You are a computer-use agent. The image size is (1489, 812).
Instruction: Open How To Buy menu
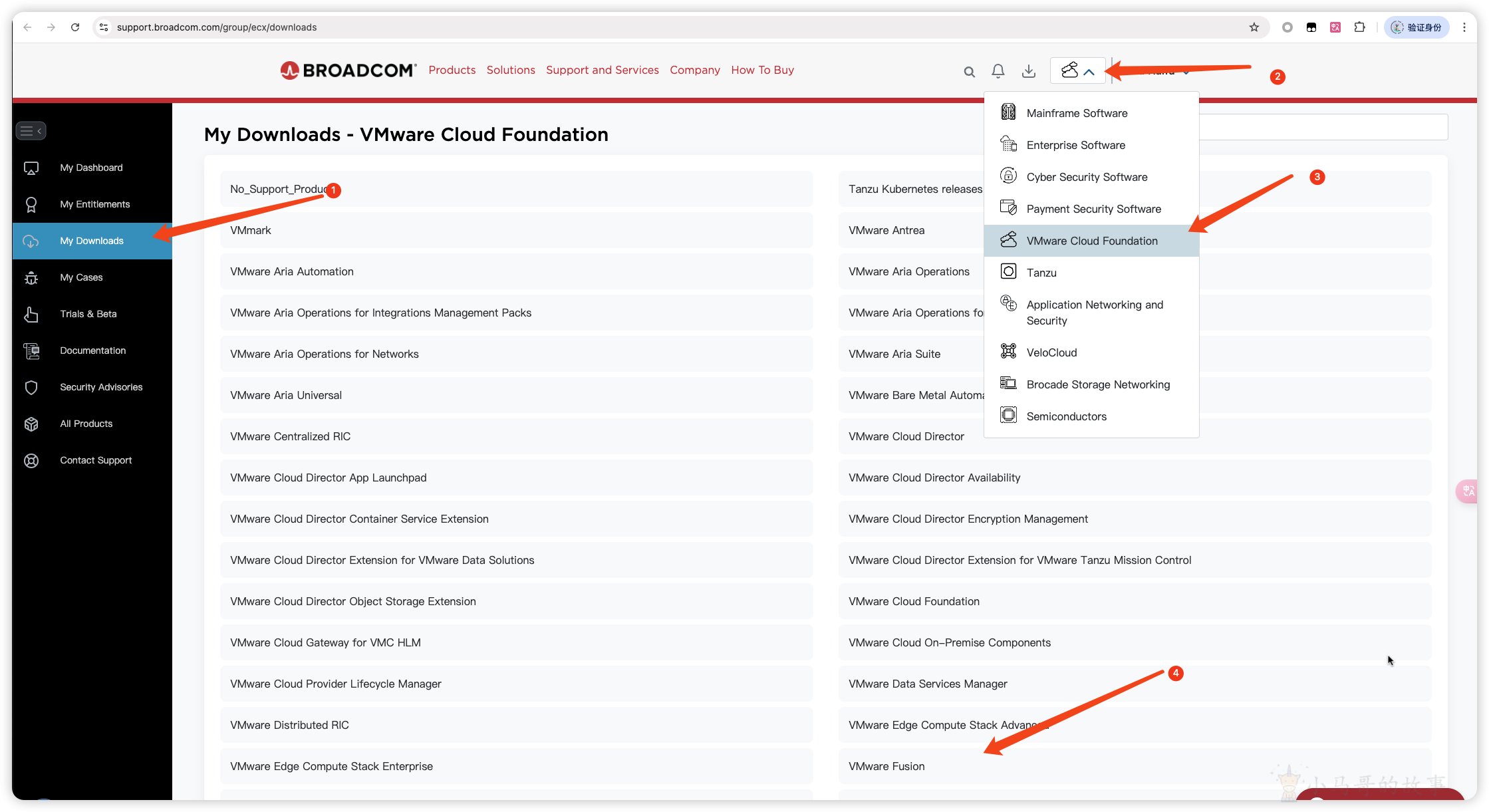763,70
